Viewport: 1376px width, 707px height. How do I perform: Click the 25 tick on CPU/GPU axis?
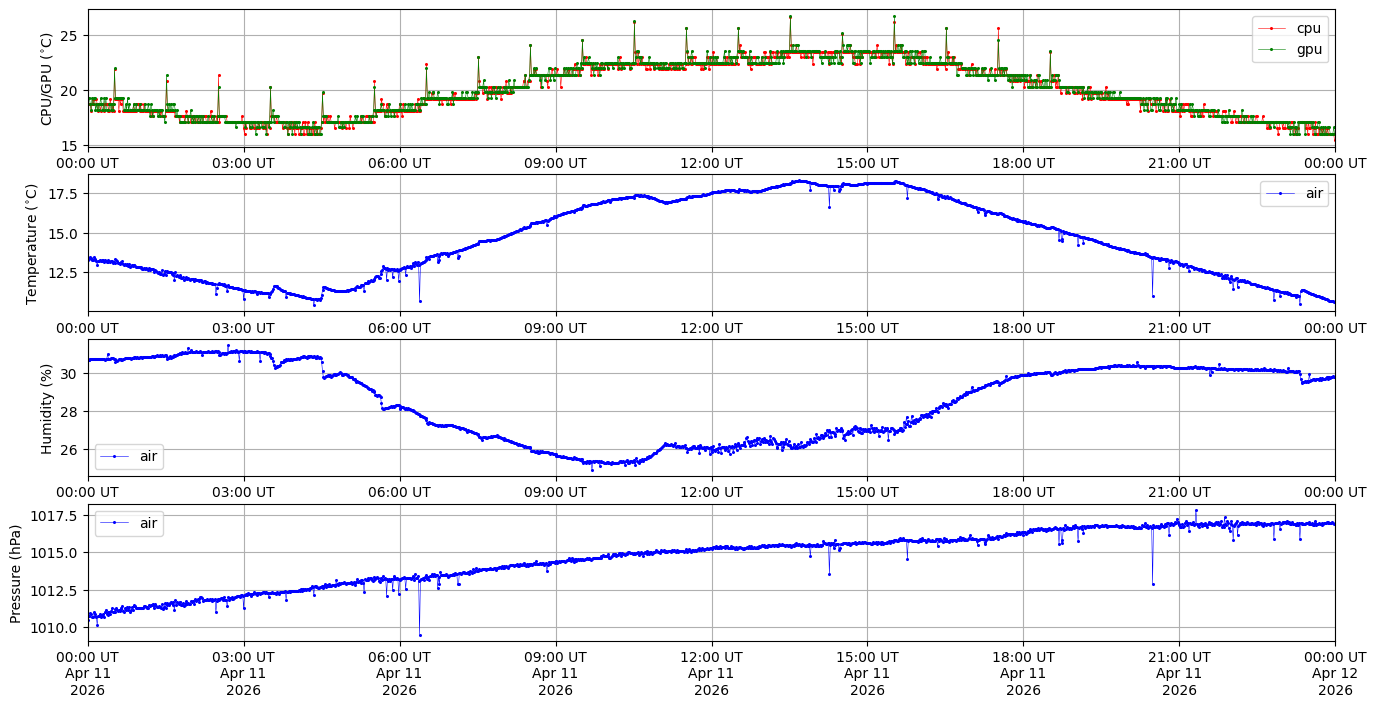click(71, 36)
